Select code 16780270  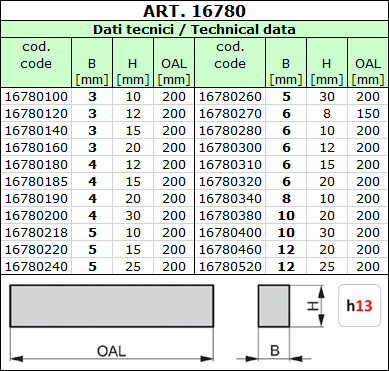click(230, 114)
